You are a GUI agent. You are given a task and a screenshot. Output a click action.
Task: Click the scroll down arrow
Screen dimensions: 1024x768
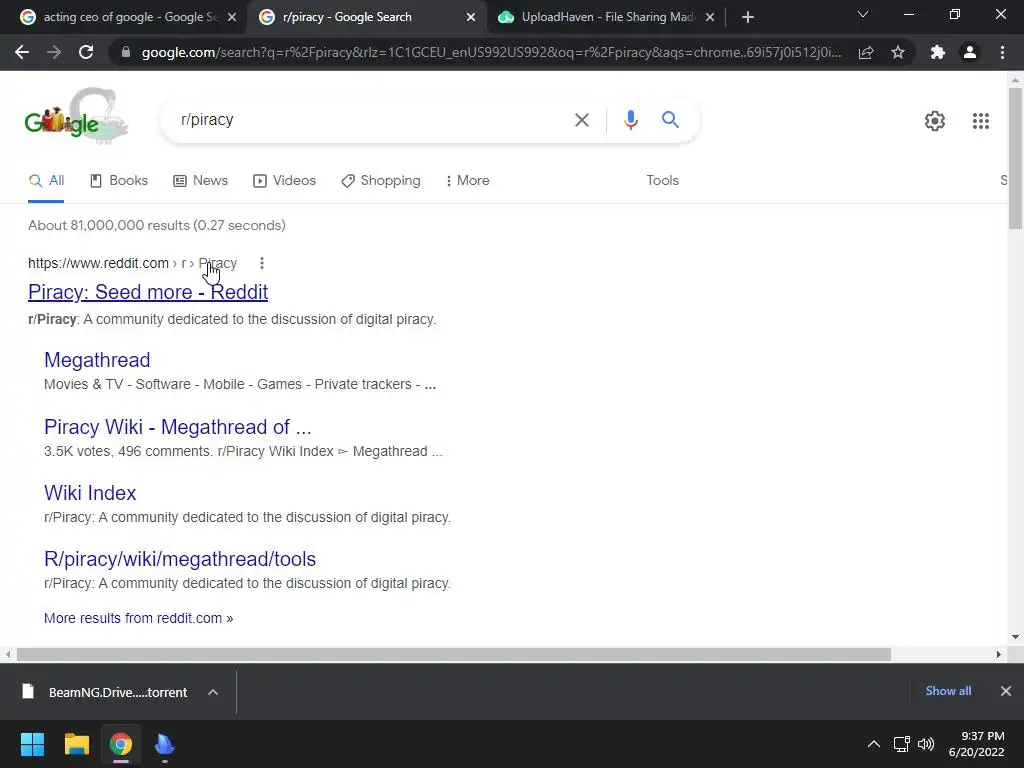tap(1015, 637)
